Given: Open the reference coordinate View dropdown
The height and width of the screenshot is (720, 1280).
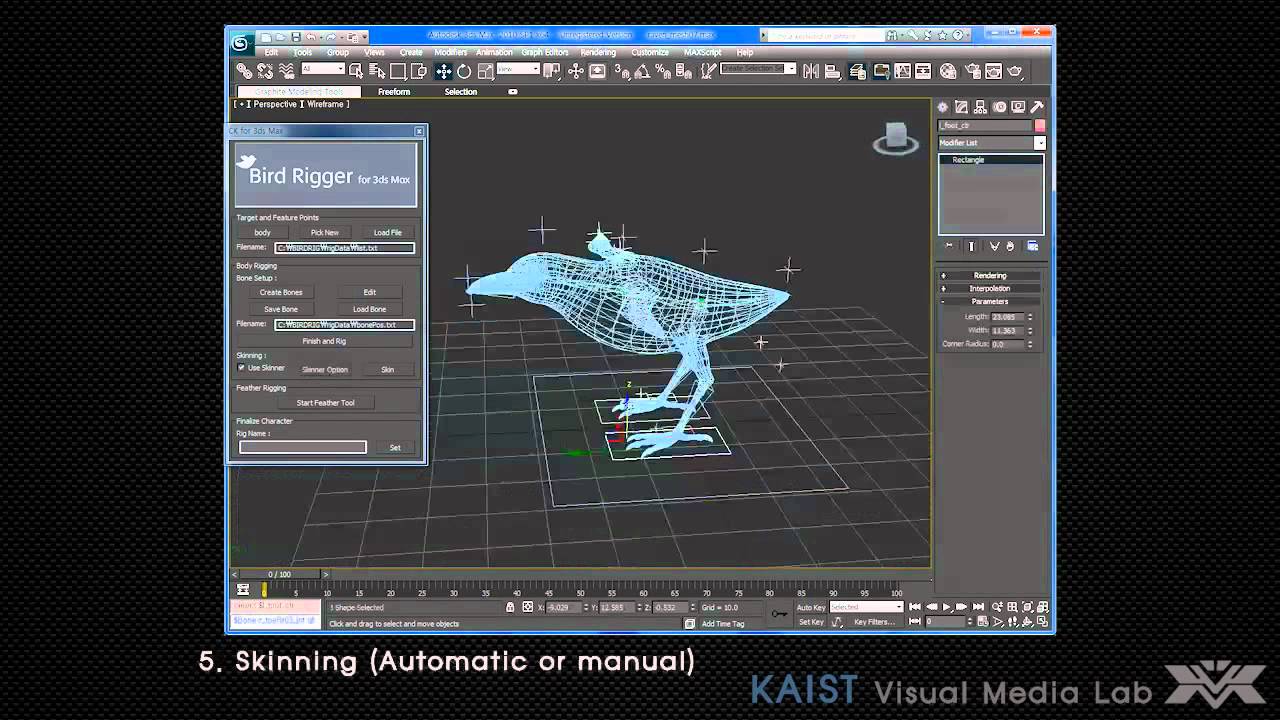Looking at the screenshot, I should tap(518, 69).
